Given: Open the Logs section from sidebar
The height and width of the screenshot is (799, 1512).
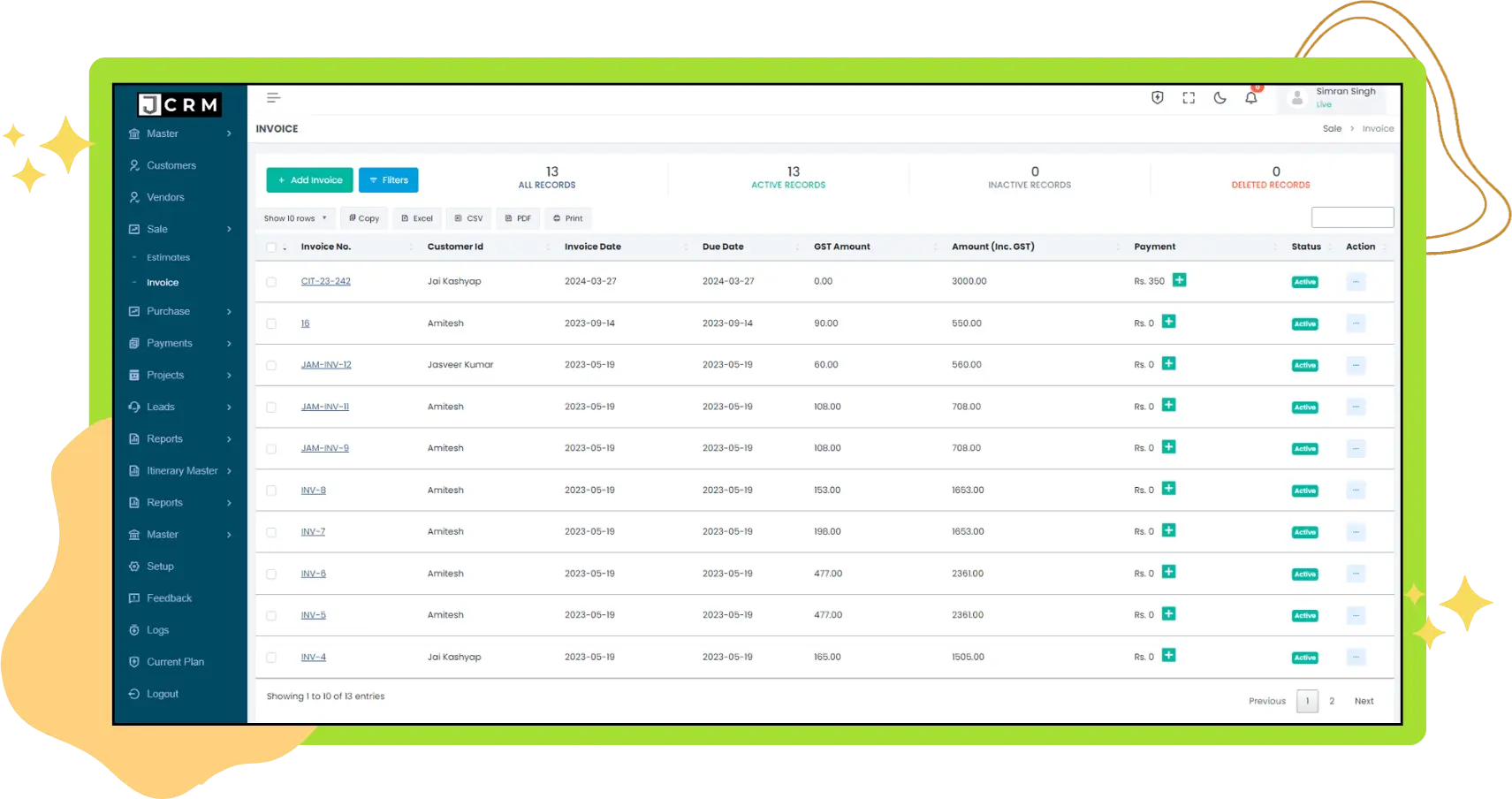Looking at the screenshot, I should 133,629.
